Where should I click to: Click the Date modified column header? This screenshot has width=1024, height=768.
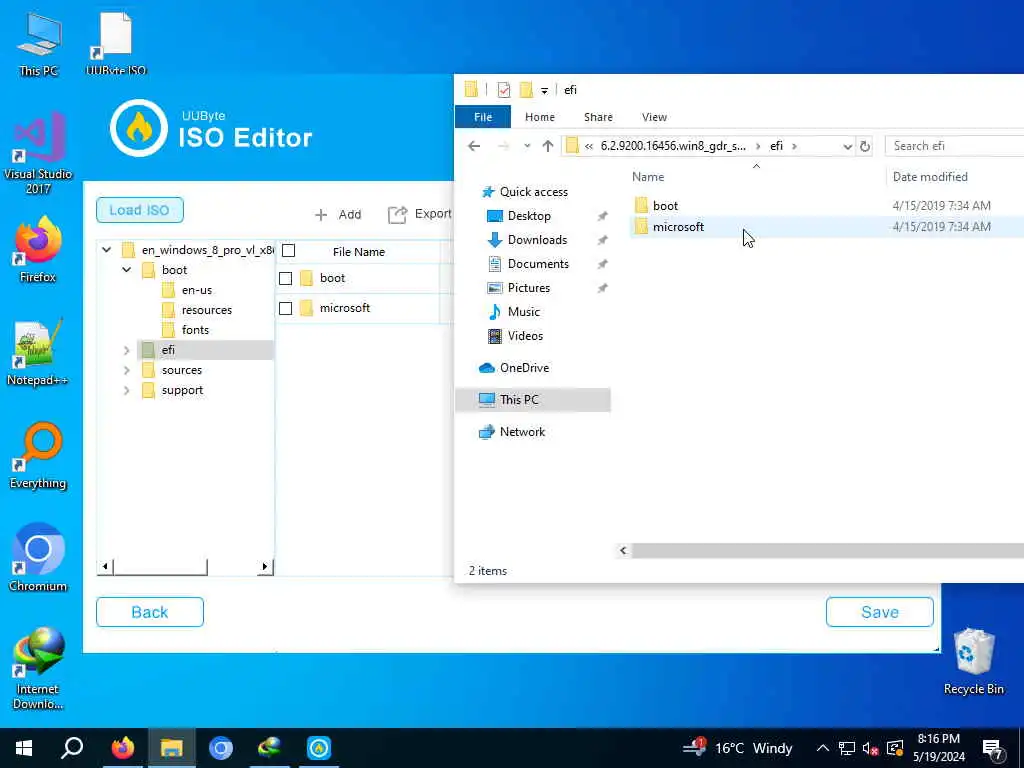click(x=930, y=176)
